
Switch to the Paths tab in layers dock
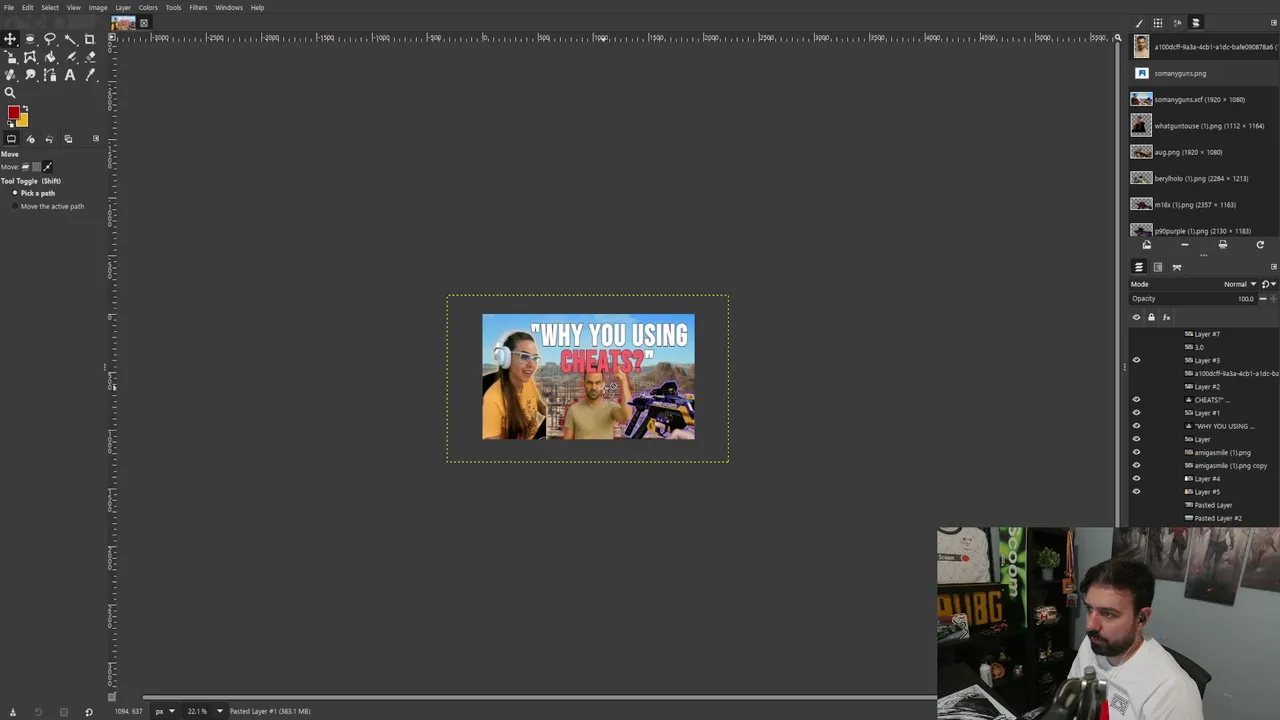point(1177,267)
